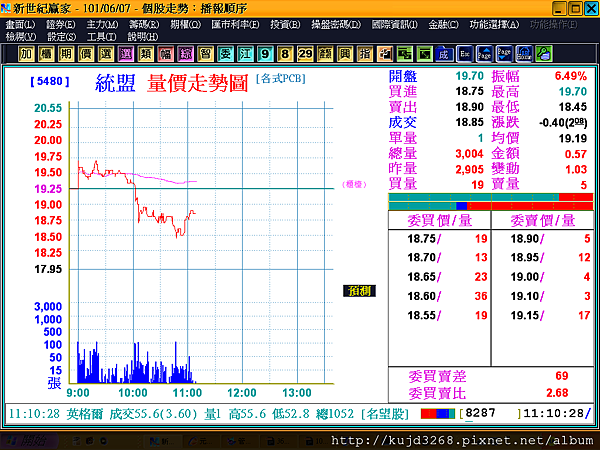Open the 設定(S) menu
600x450 pixels.
pyautogui.click(x=61, y=37)
